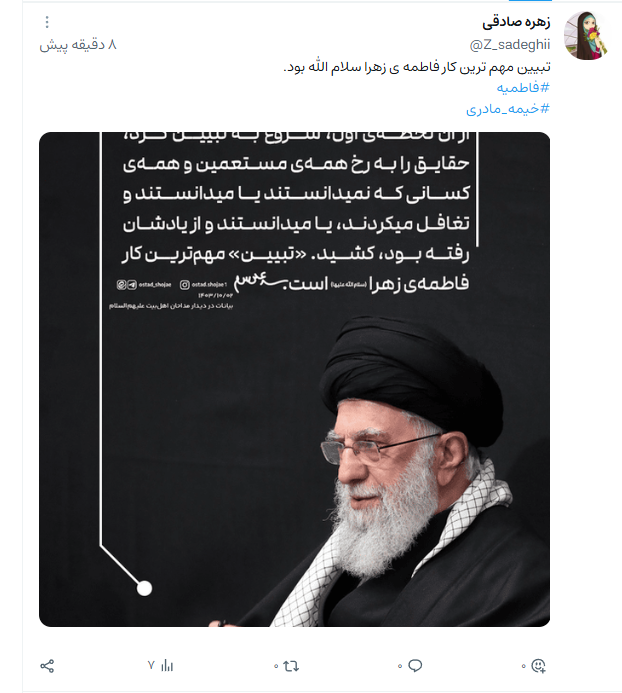
Task: Open the view statistics bar-chart icon
Action: 167,665
